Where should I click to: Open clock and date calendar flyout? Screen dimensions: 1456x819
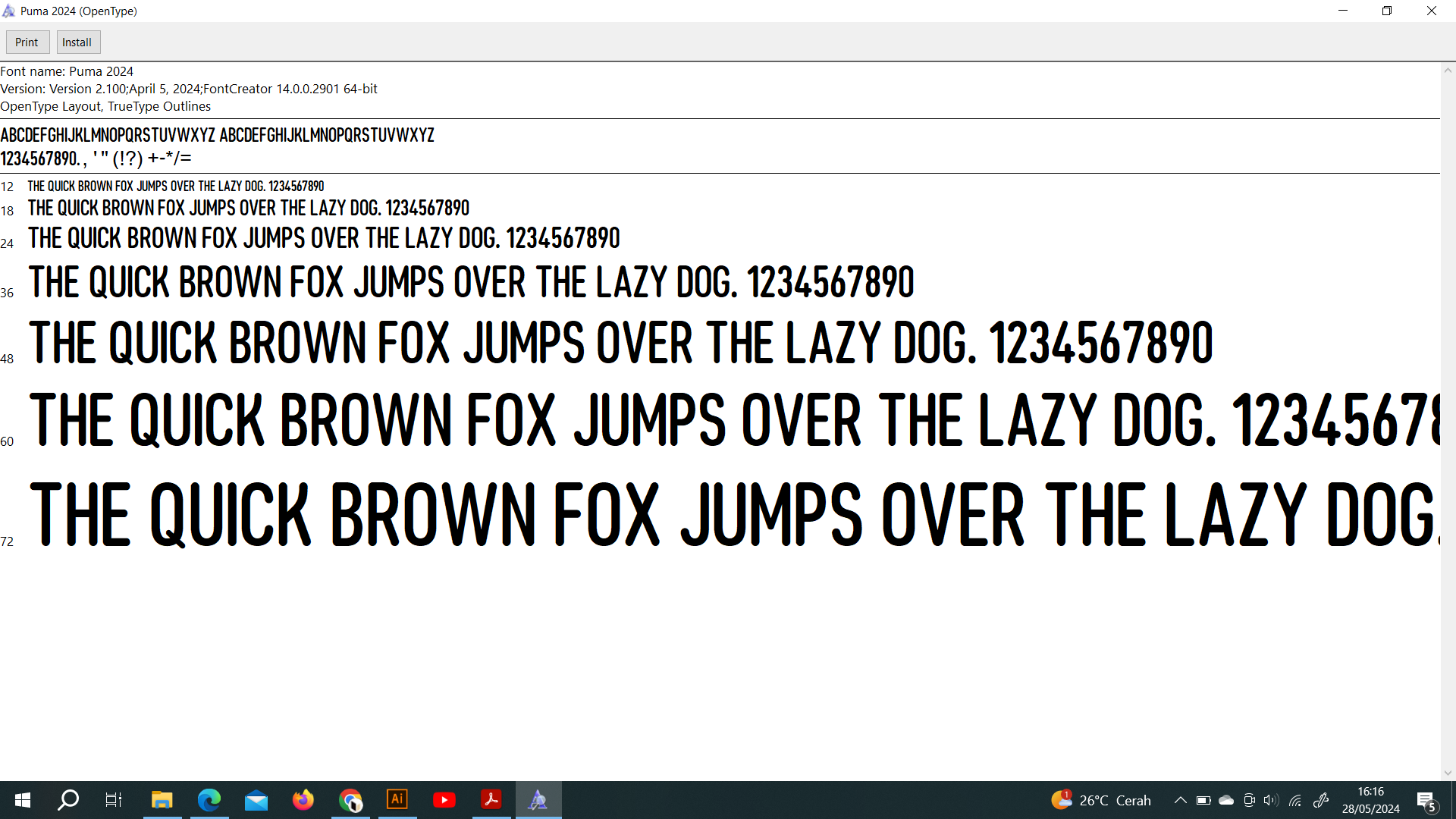pos(1370,800)
